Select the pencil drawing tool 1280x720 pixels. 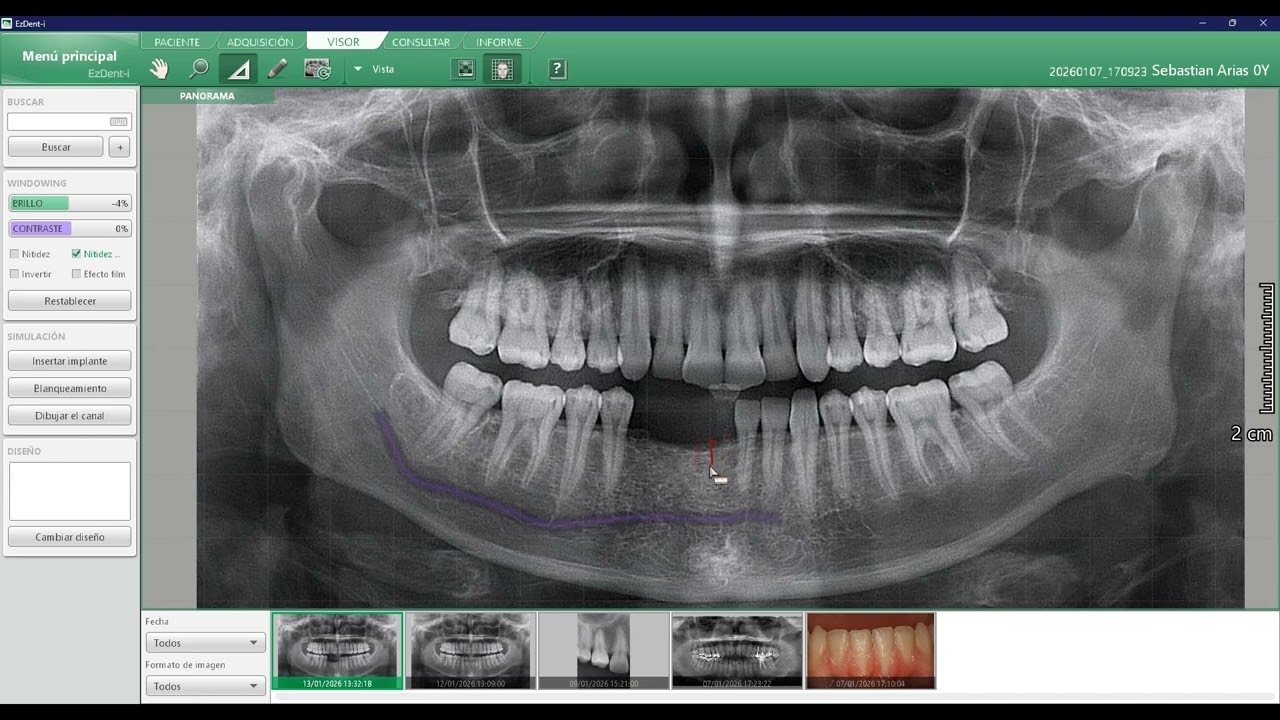(278, 69)
